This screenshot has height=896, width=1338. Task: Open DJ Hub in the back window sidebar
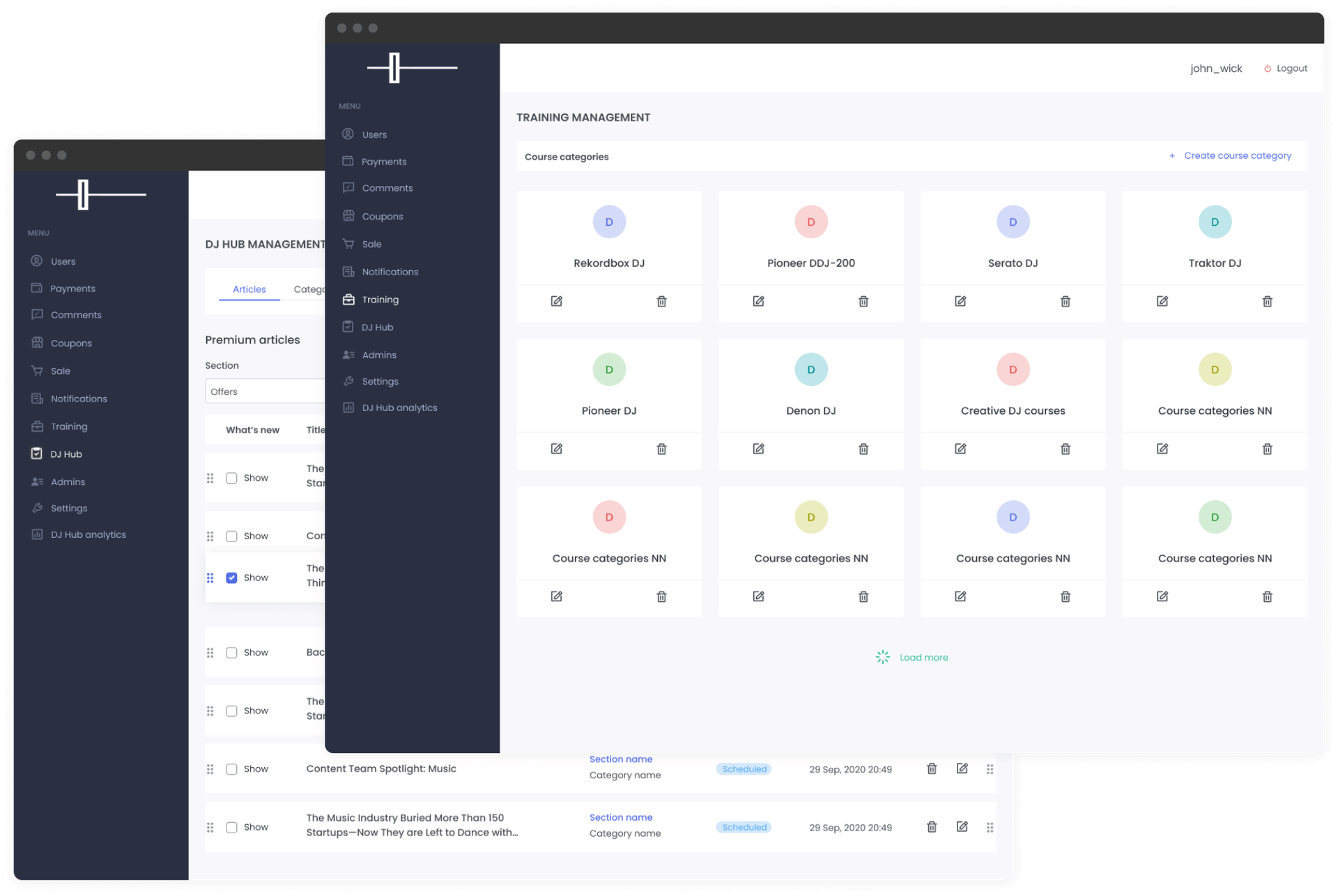click(66, 454)
